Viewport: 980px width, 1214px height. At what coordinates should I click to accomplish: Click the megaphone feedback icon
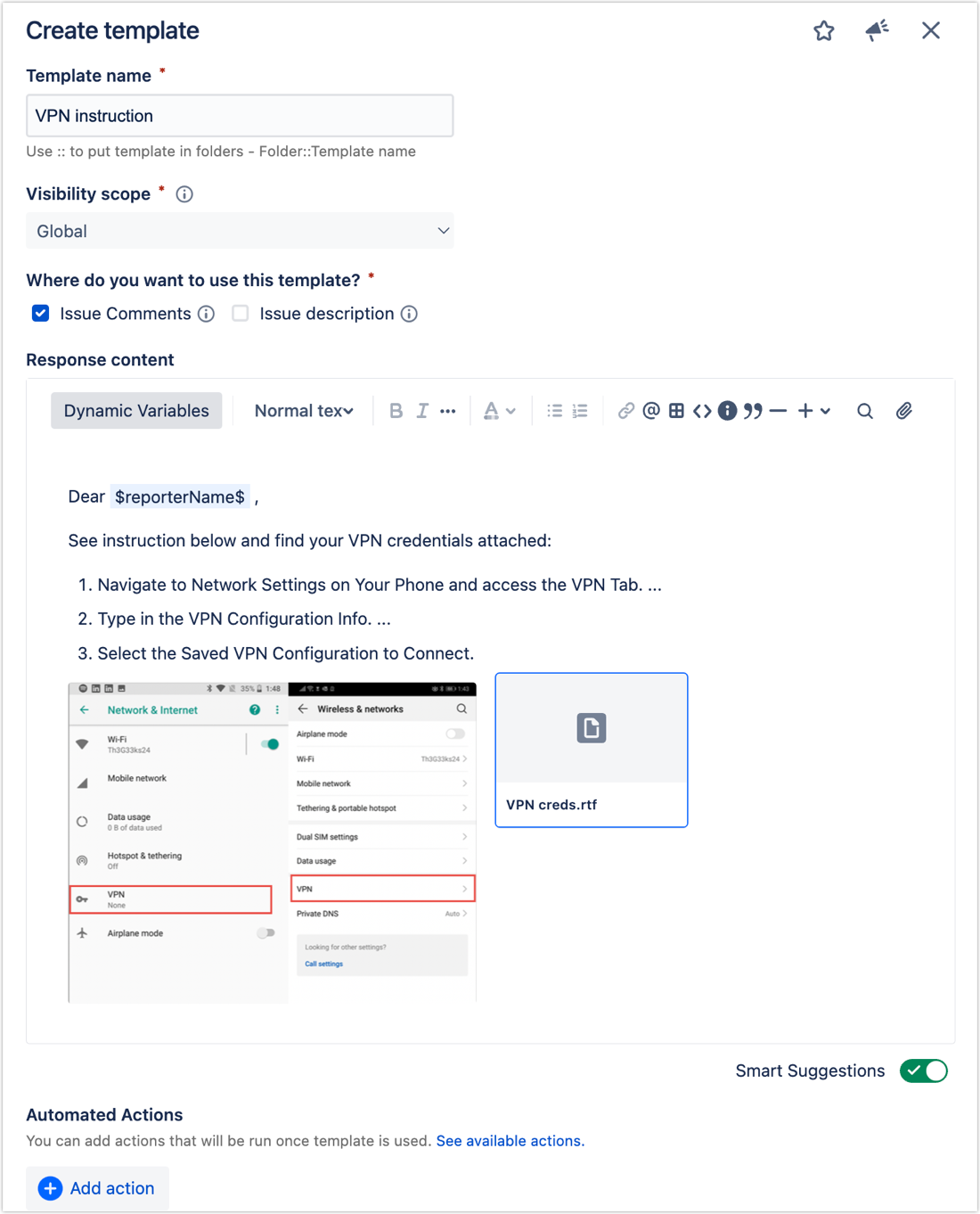[878, 31]
